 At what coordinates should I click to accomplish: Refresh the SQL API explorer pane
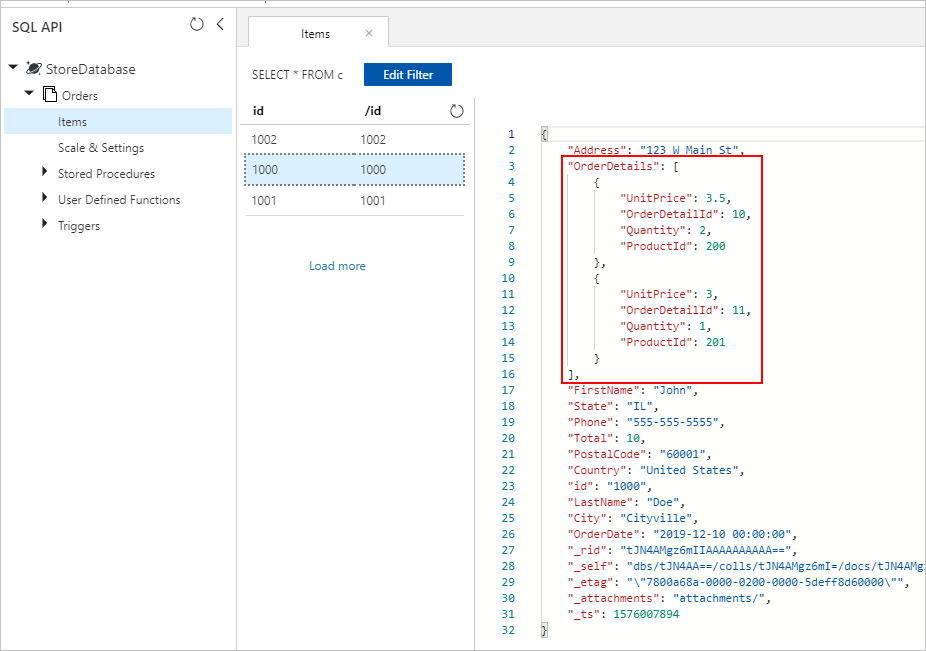[x=196, y=26]
